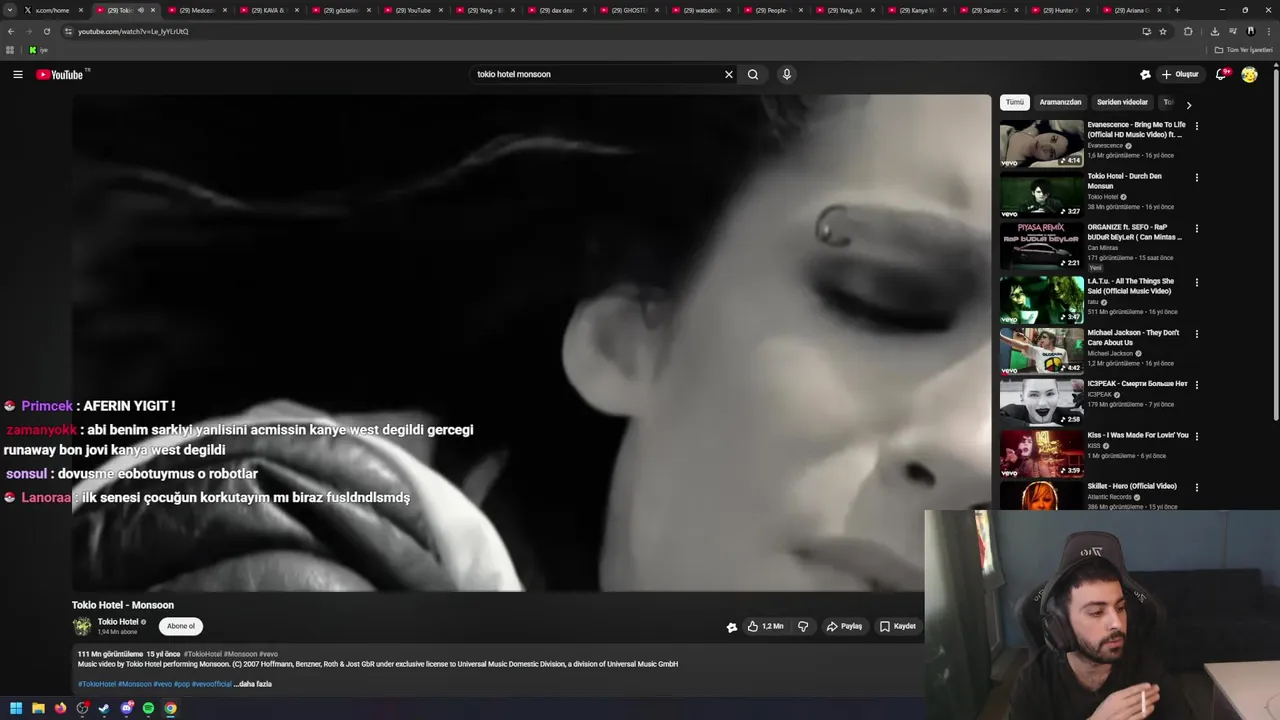1280x720 pixels.
Task: Open the notifications bell
Action: point(1222,74)
